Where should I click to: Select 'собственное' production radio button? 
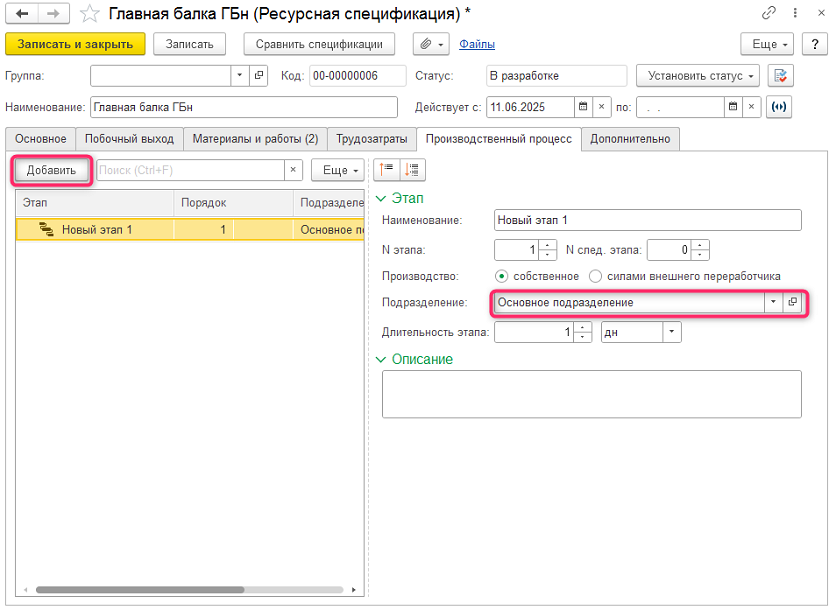point(502,276)
